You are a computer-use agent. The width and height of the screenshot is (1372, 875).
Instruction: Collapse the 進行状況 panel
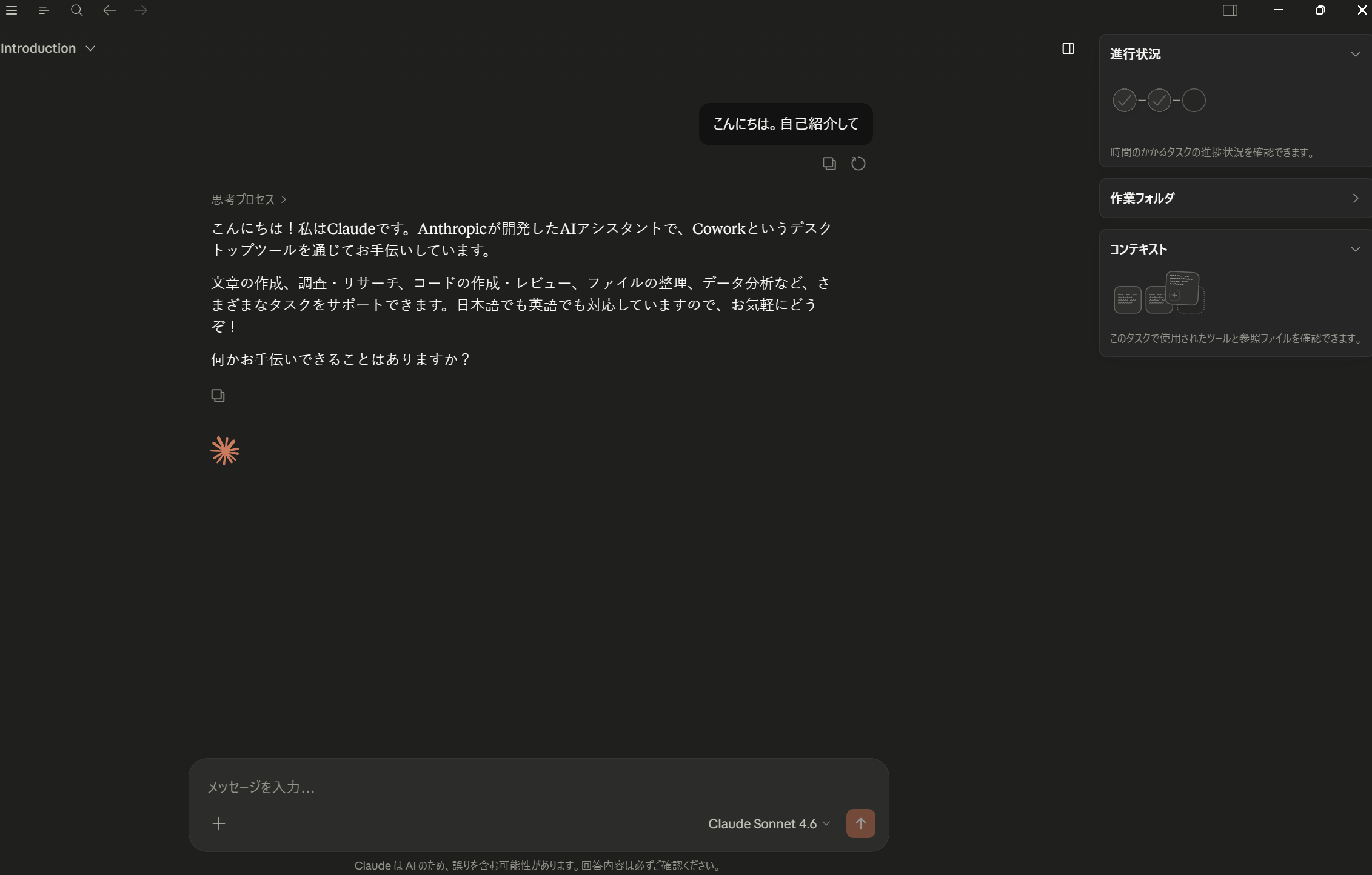pos(1355,54)
